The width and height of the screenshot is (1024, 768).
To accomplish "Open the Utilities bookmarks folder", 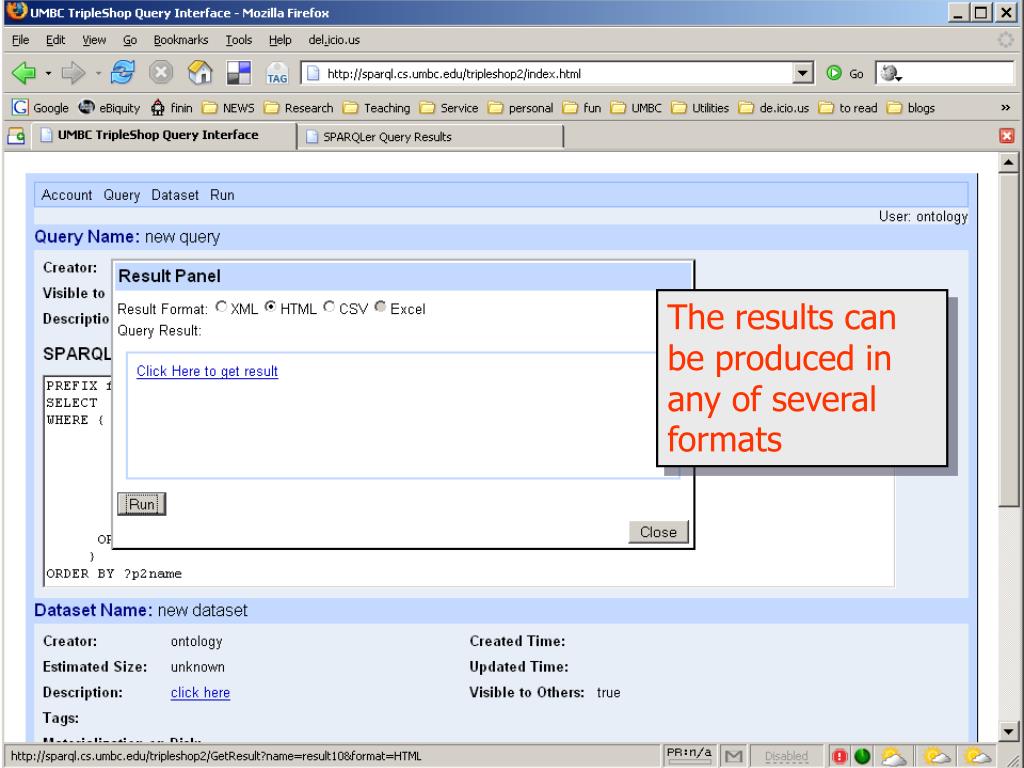I will [701, 108].
